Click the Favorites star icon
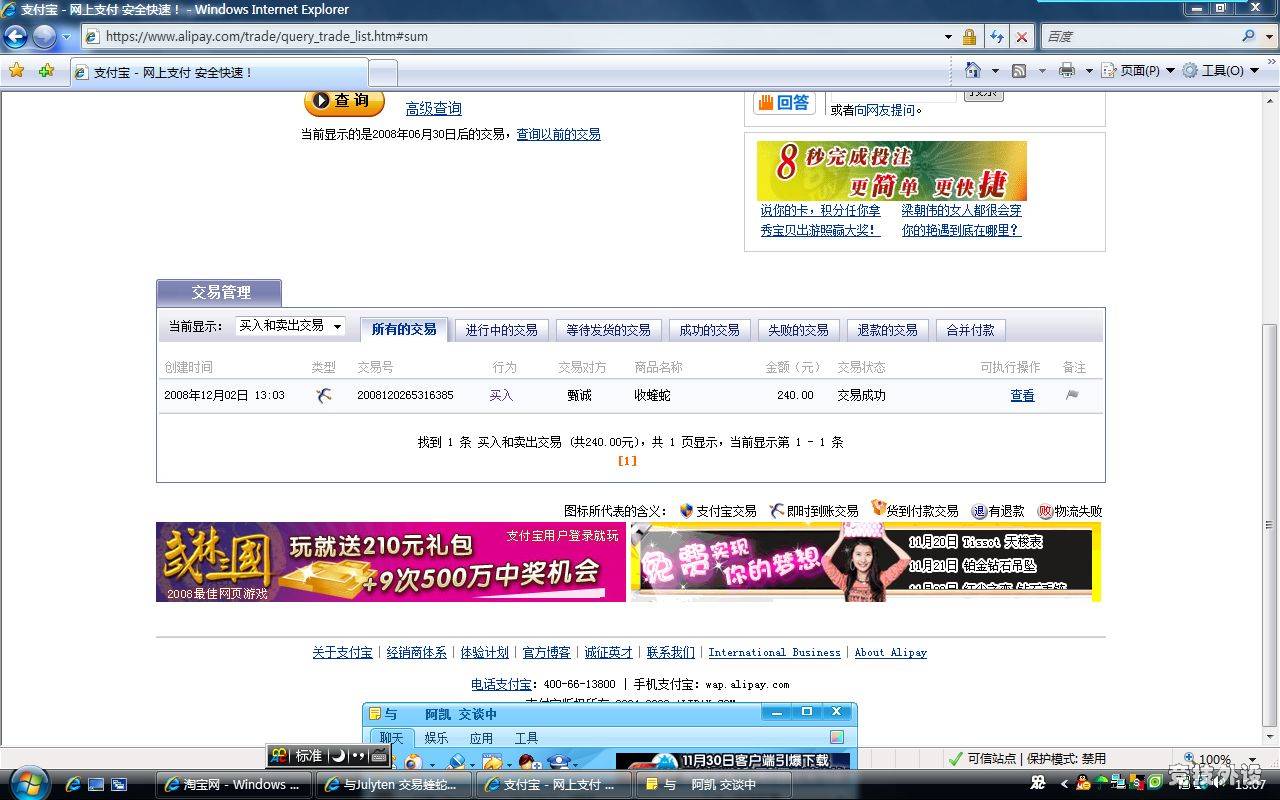Viewport: 1280px width, 800px height. tap(16, 71)
